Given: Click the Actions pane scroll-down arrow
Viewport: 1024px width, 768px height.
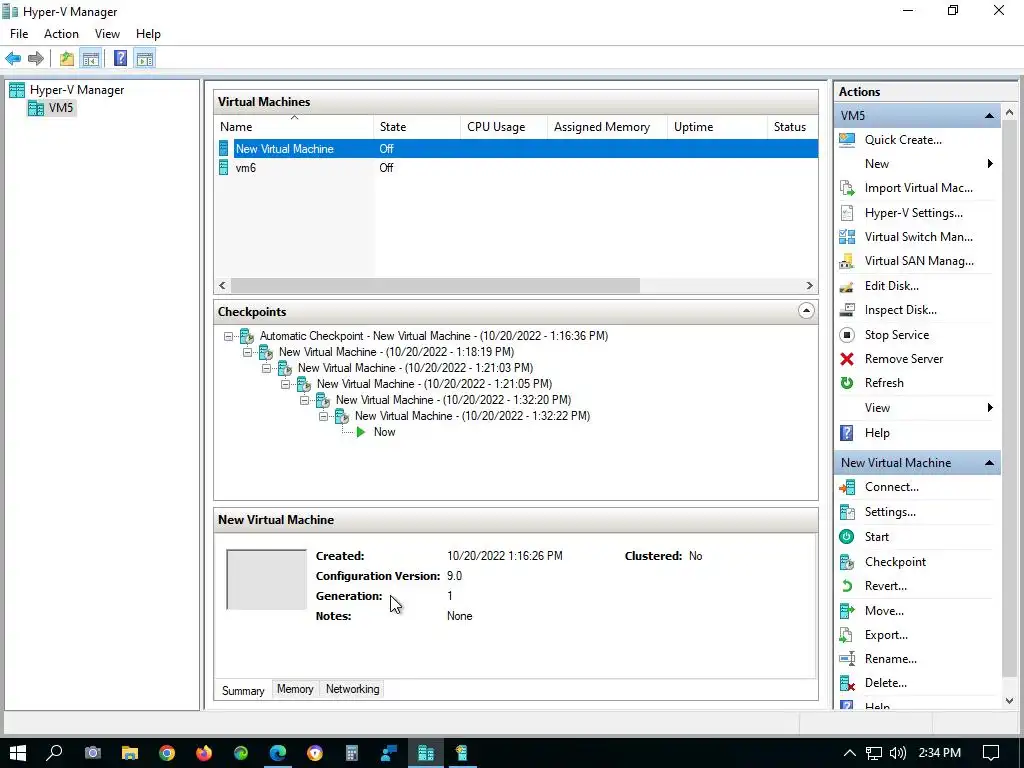Looking at the screenshot, I should click(1010, 701).
